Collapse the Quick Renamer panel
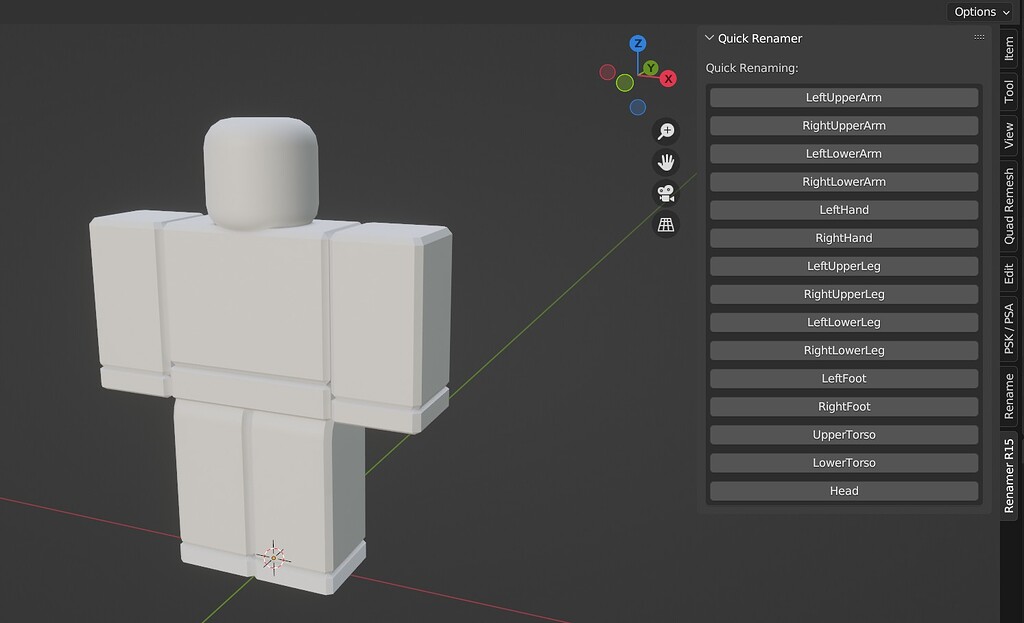The image size is (1024, 623). [x=710, y=38]
